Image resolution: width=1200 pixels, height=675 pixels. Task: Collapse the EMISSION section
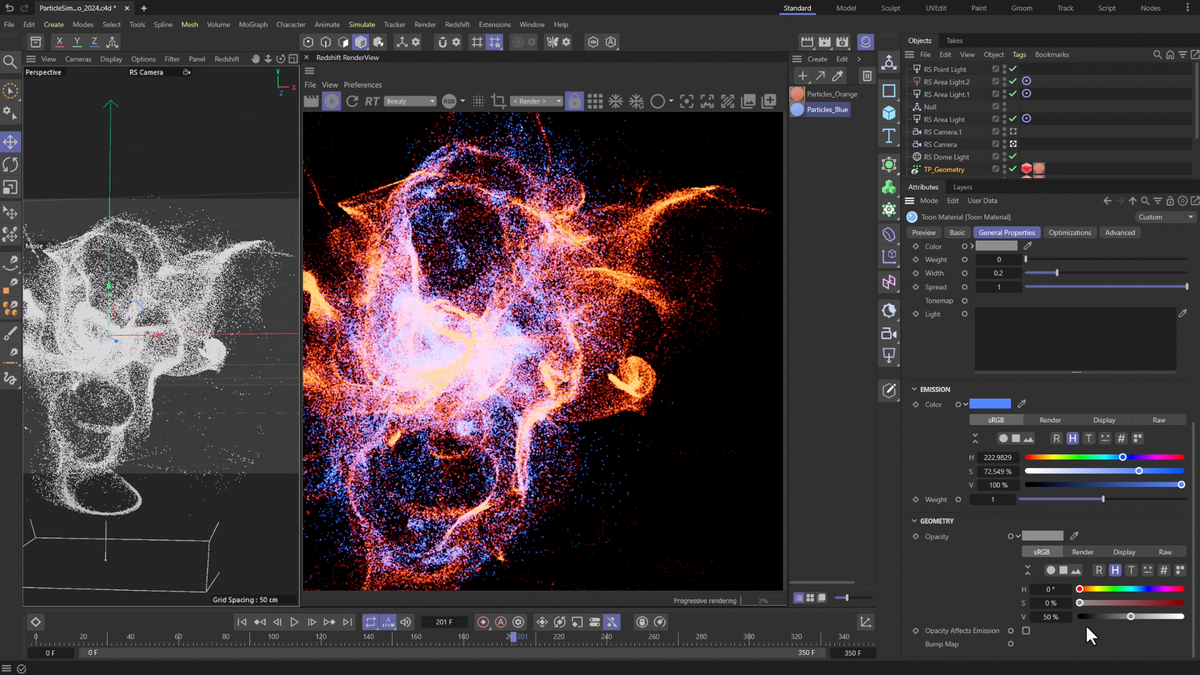(914, 389)
